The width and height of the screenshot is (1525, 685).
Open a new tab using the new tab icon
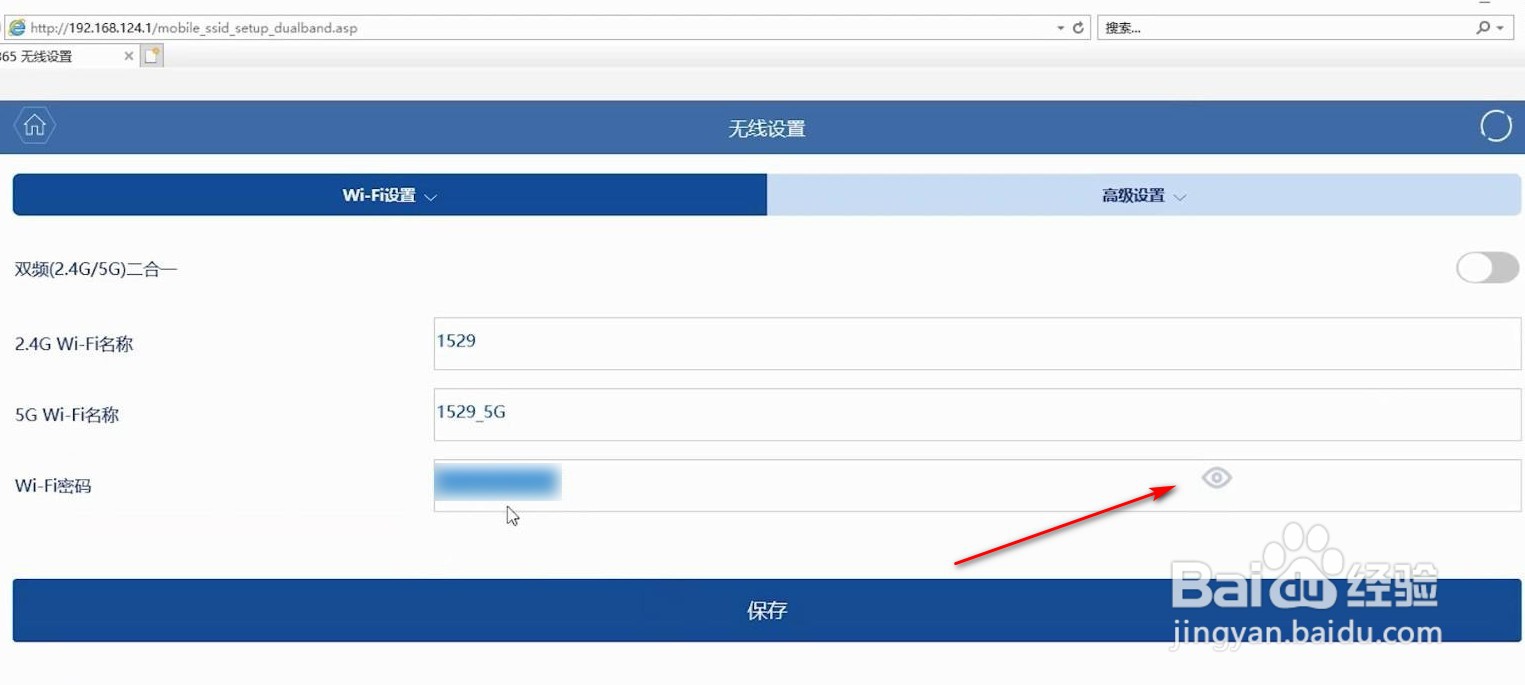click(x=151, y=57)
